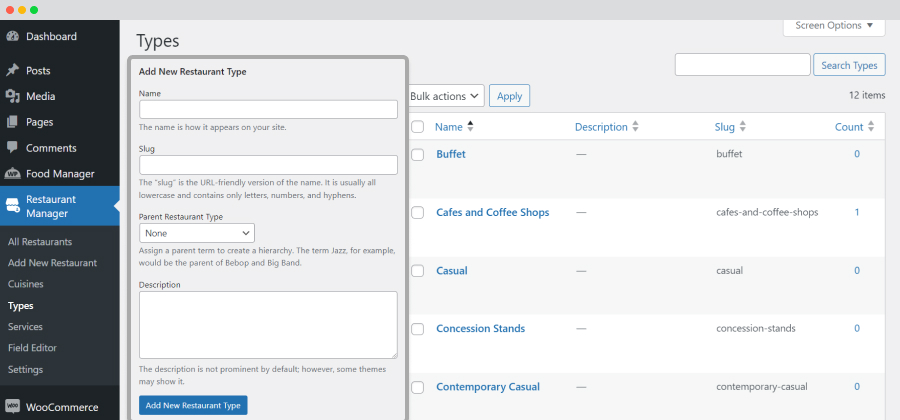Viewport: 900px width, 420px height.
Task: Go to Cuisines submenu
Action: click(x=25, y=284)
